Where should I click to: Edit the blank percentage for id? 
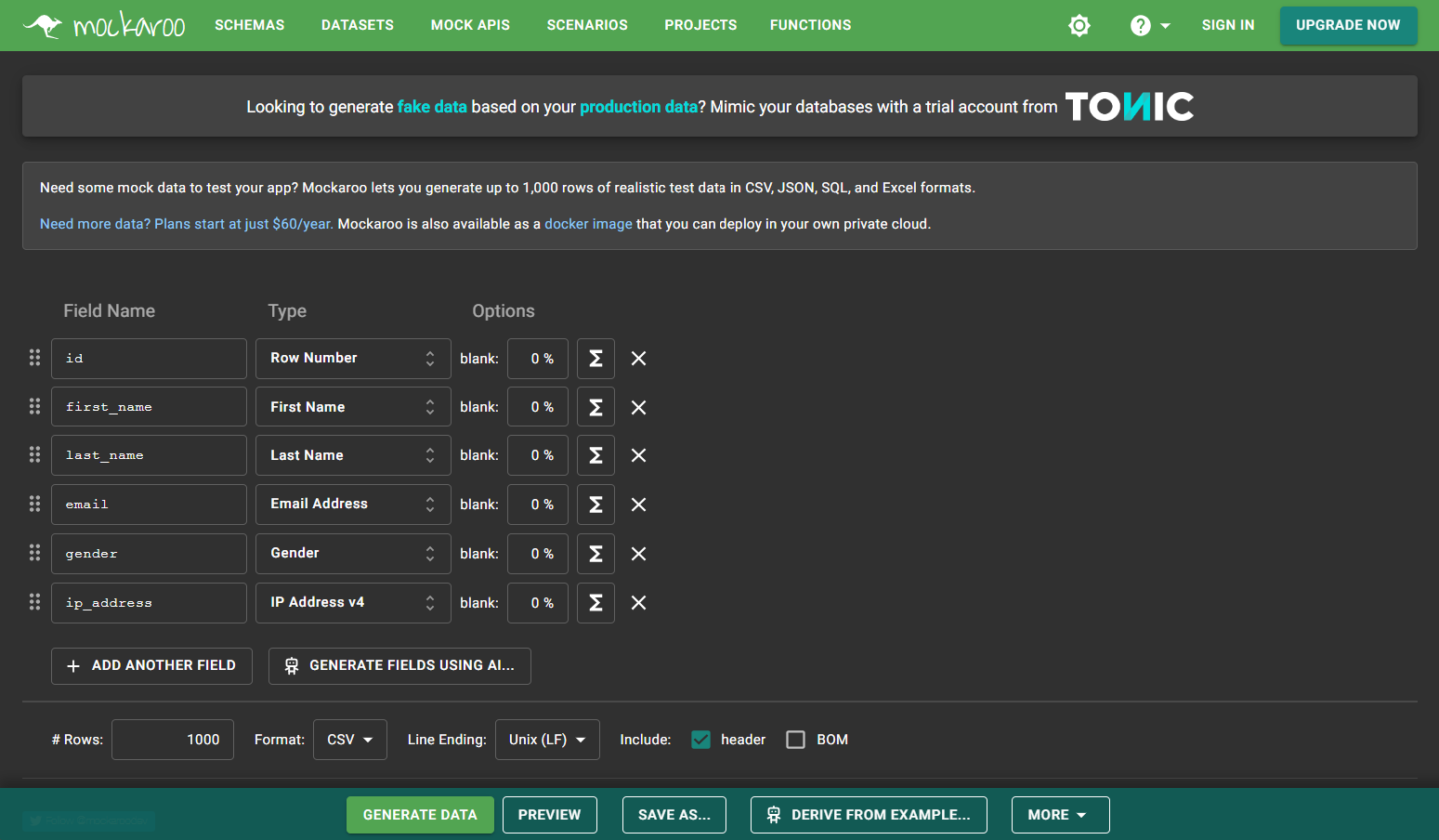click(538, 358)
